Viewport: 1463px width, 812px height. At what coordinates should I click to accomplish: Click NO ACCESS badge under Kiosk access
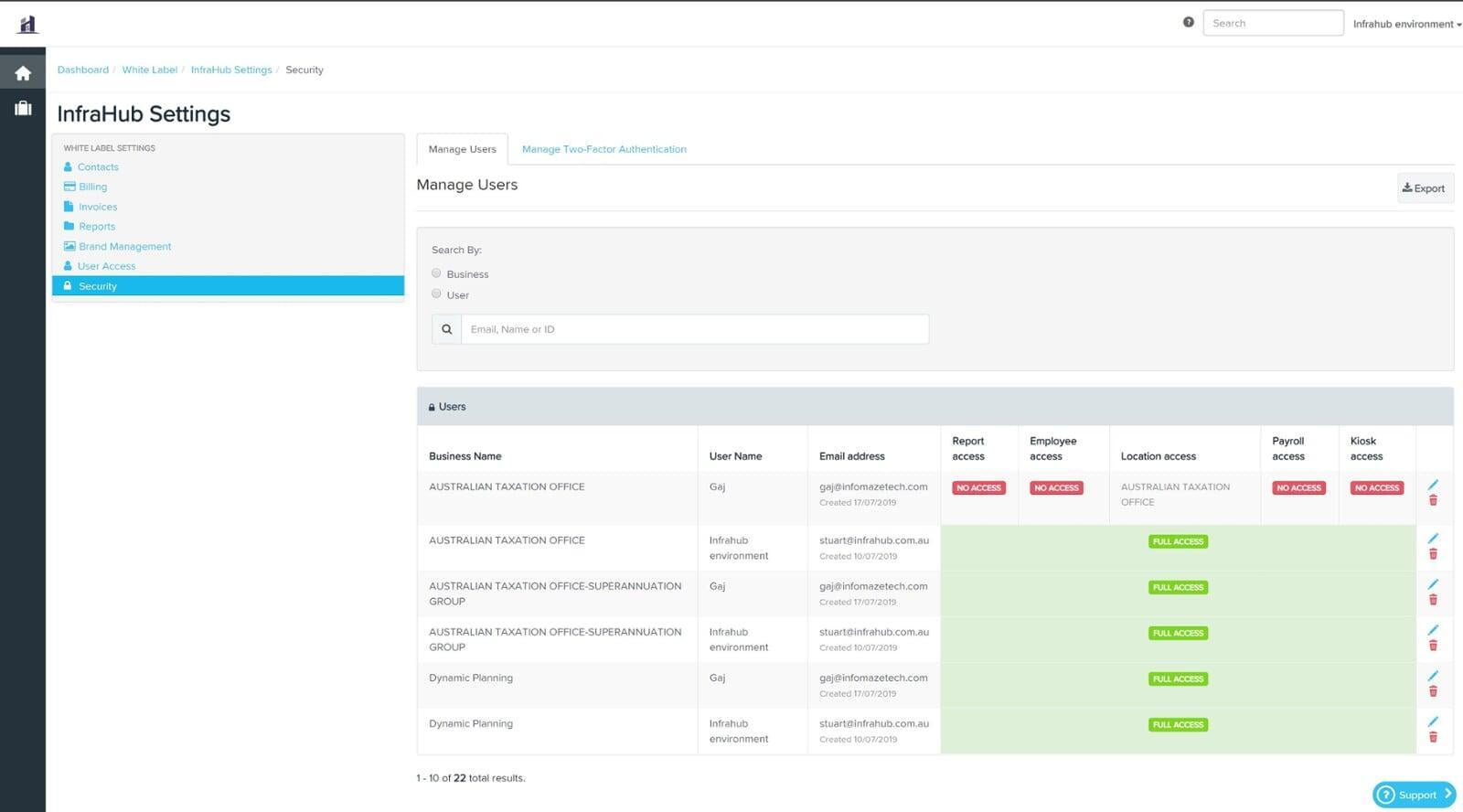(x=1377, y=487)
